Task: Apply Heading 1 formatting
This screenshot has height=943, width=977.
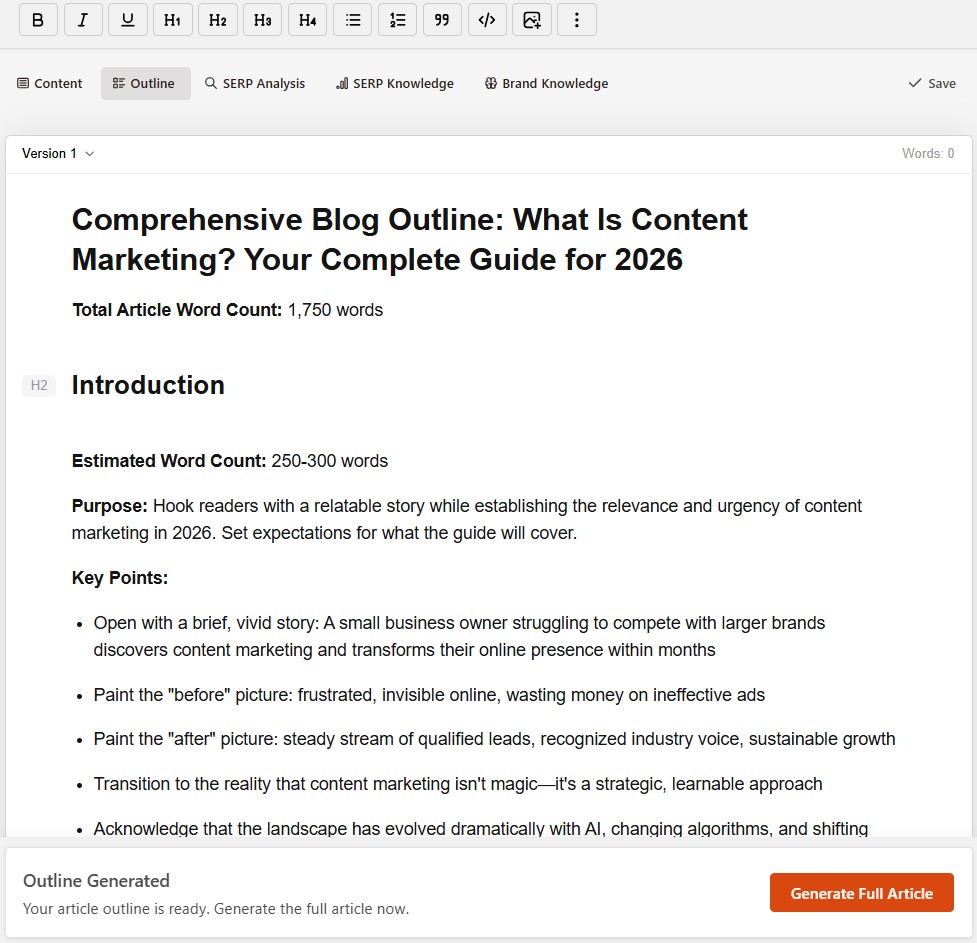Action: coord(172,19)
